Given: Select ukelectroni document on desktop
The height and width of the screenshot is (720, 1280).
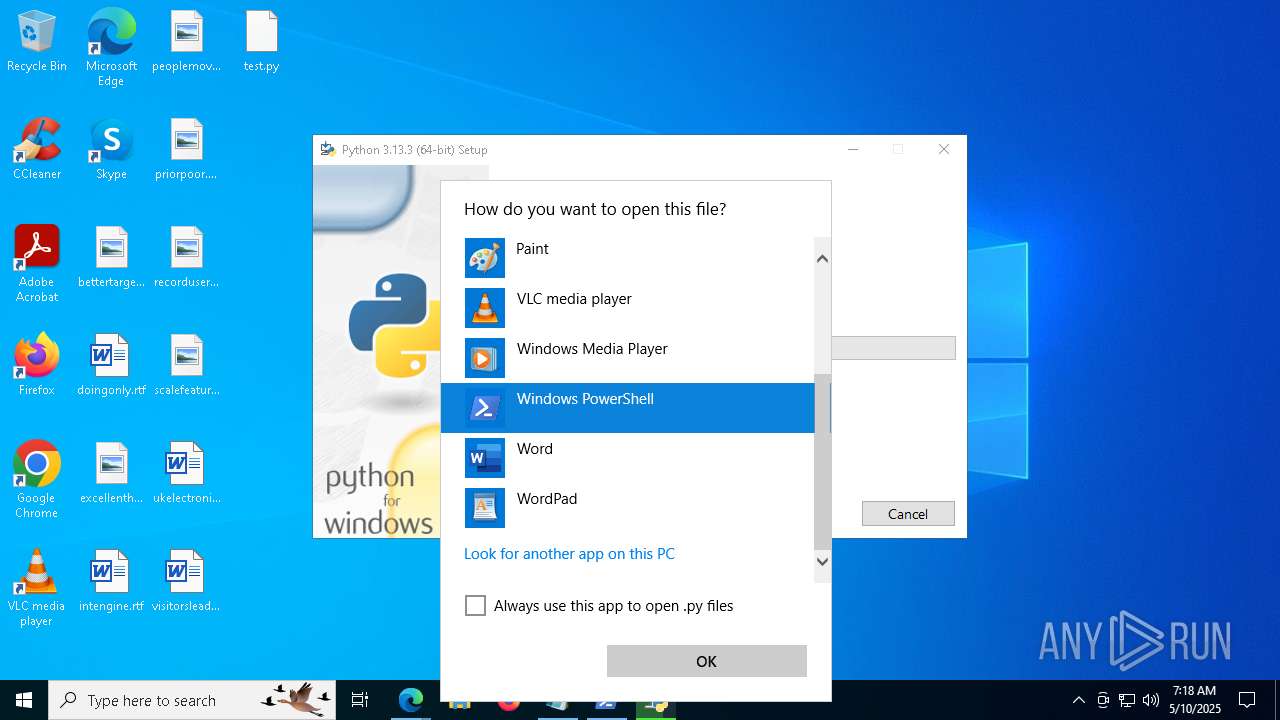Looking at the screenshot, I should coord(186,474).
